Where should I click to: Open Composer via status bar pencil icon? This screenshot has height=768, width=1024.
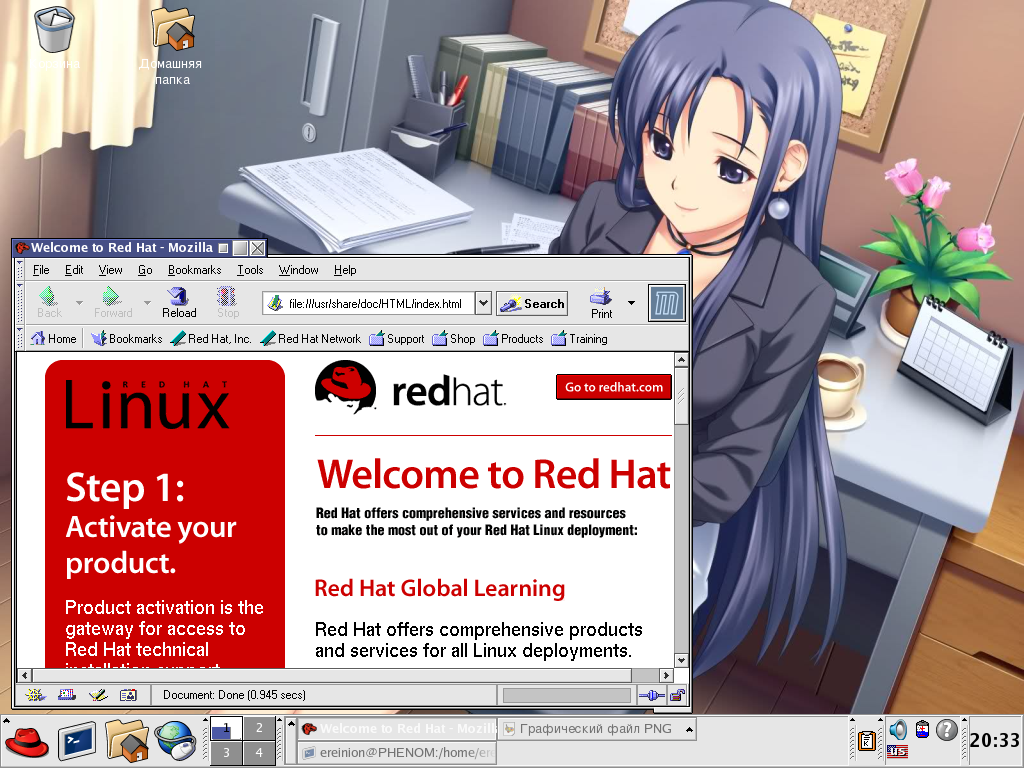coord(97,695)
